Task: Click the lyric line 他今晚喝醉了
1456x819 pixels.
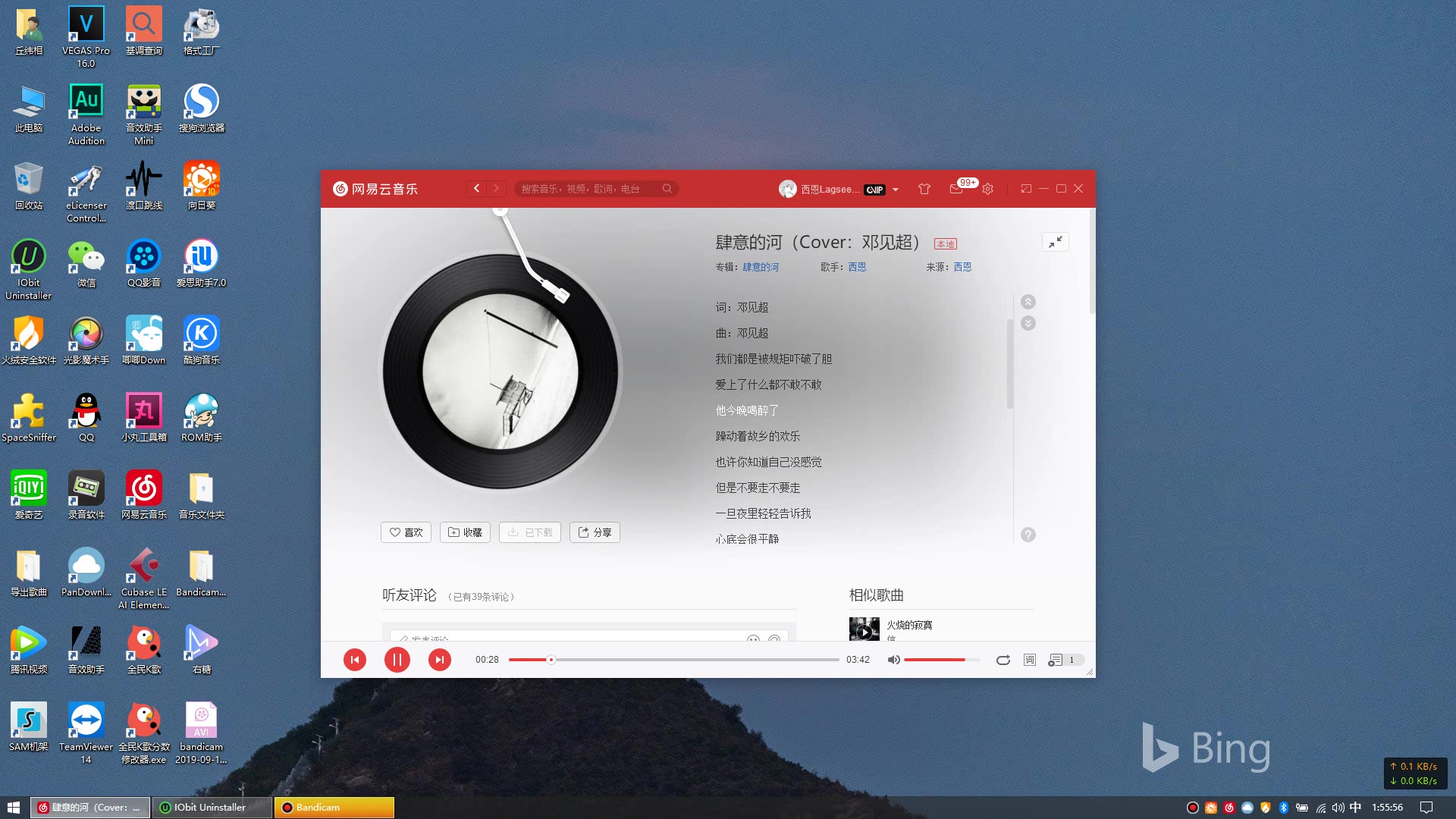Action: [x=747, y=410]
